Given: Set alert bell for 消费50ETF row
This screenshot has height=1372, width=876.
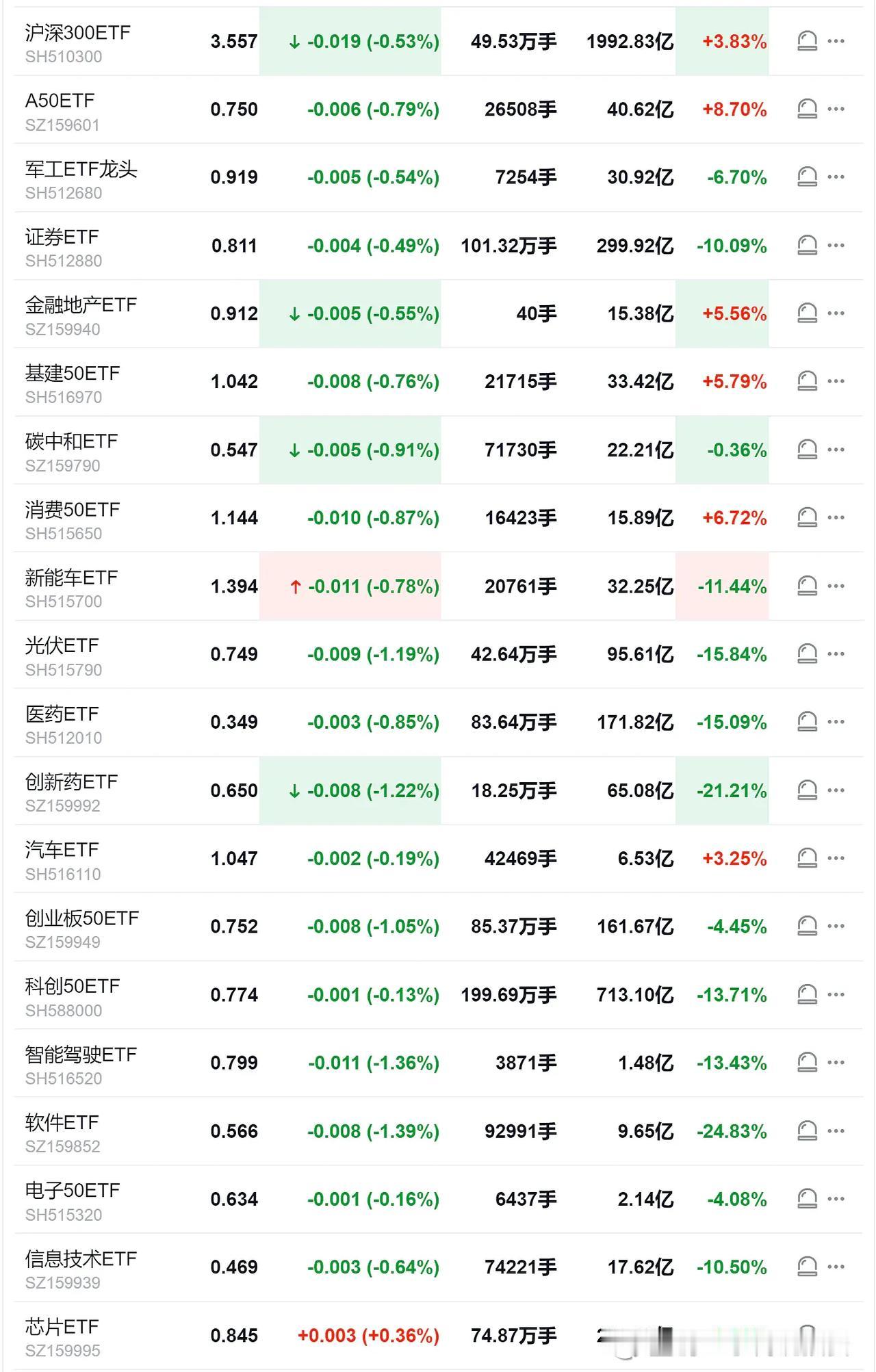Looking at the screenshot, I should 808,517.
